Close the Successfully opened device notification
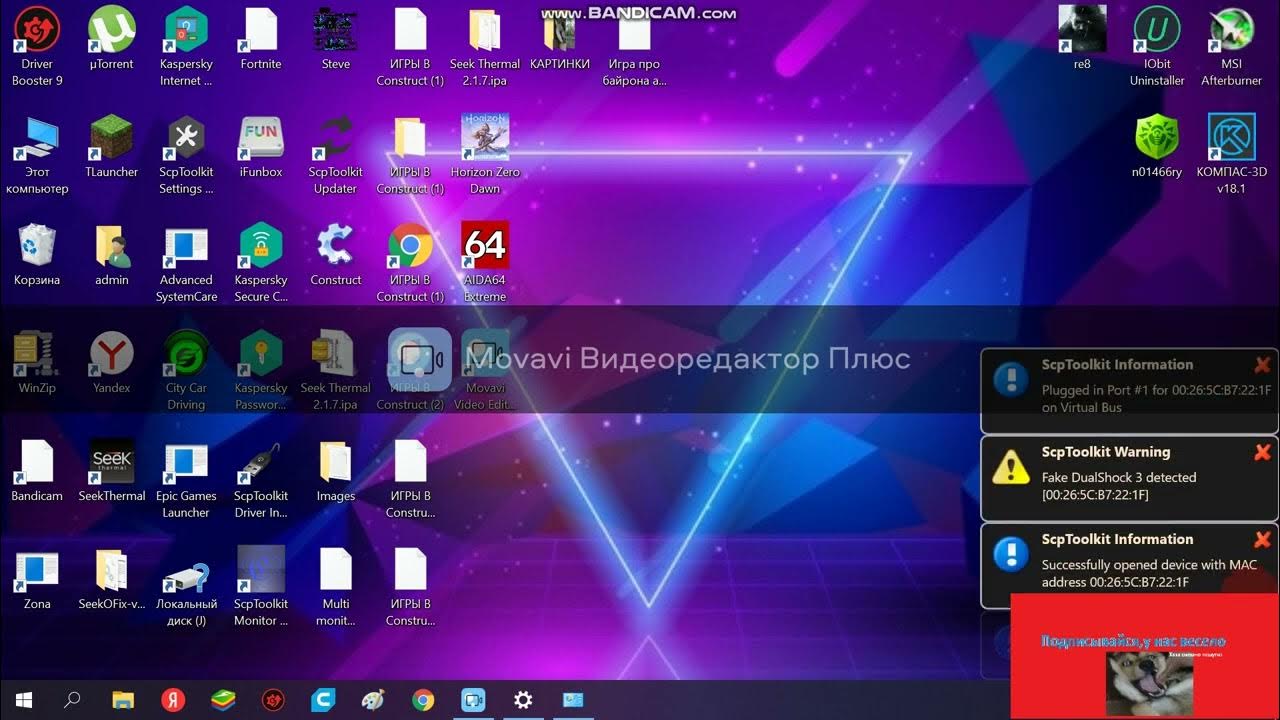Screen dimensions: 1280x720 (1262, 540)
